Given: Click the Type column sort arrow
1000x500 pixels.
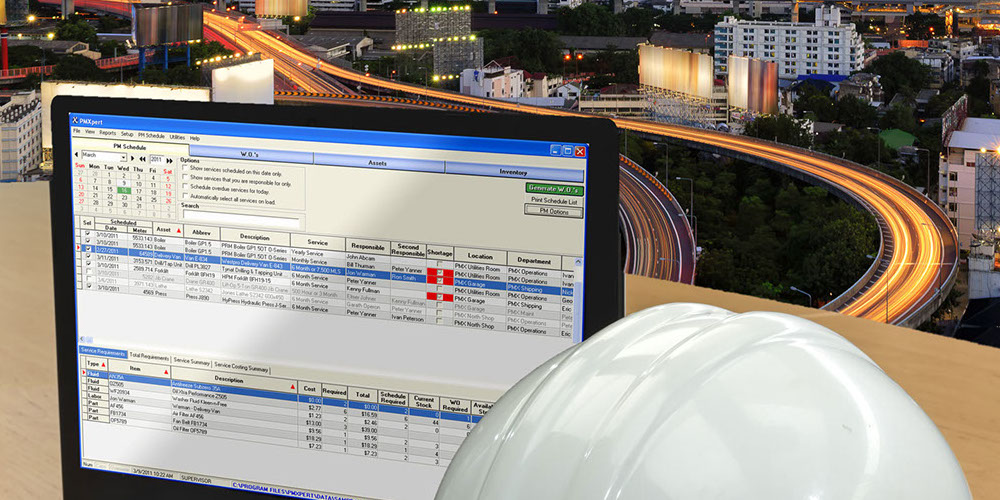Looking at the screenshot, I should pyautogui.click(x=102, y=365).
